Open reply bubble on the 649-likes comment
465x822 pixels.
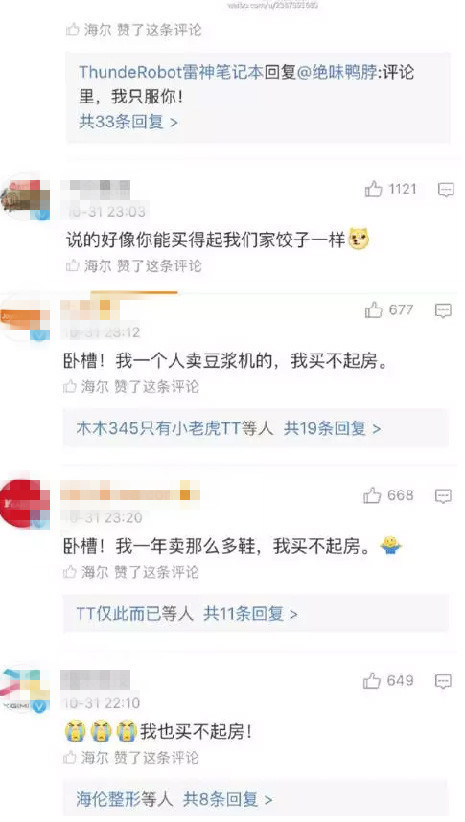point(444,681)
